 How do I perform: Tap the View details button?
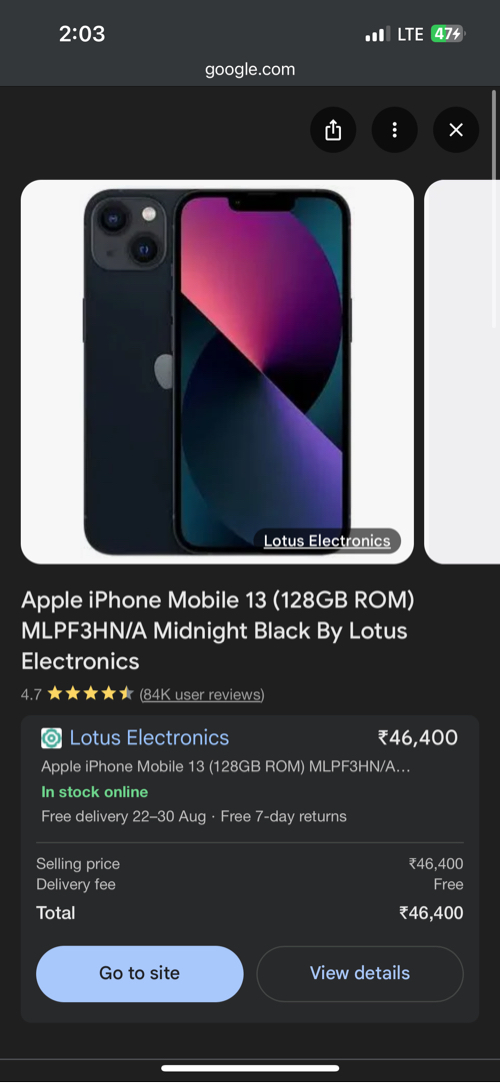click(360, 973)
